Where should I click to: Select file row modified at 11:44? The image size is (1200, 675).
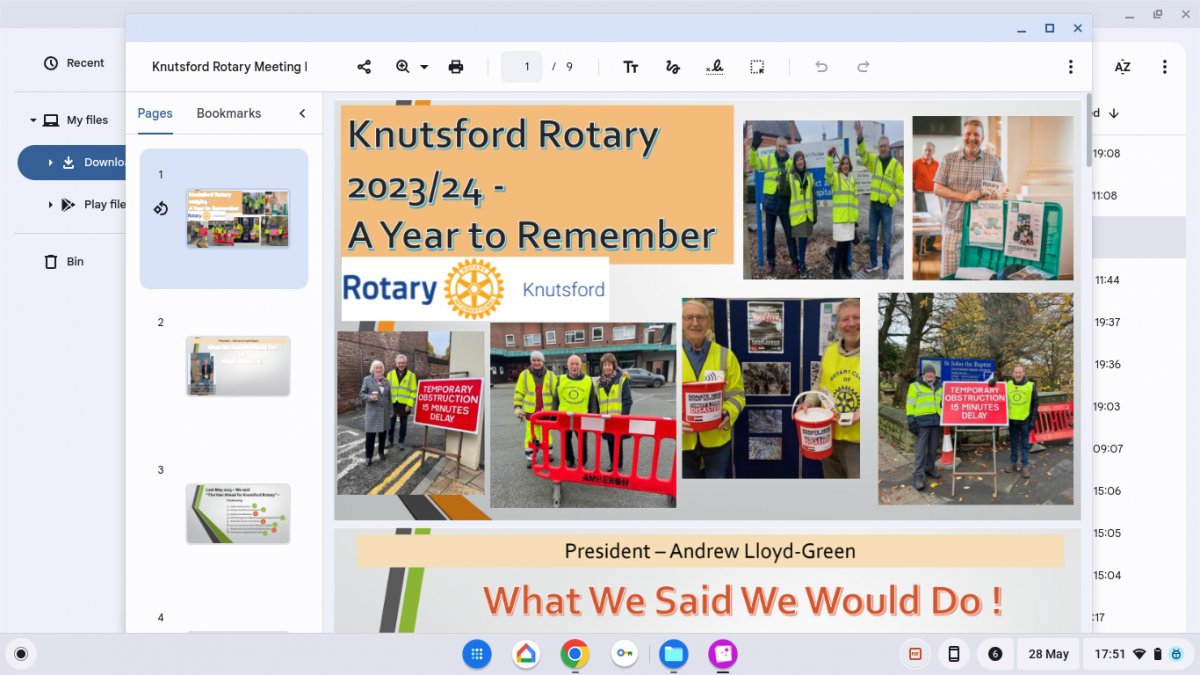click(x=1140, y=280)
